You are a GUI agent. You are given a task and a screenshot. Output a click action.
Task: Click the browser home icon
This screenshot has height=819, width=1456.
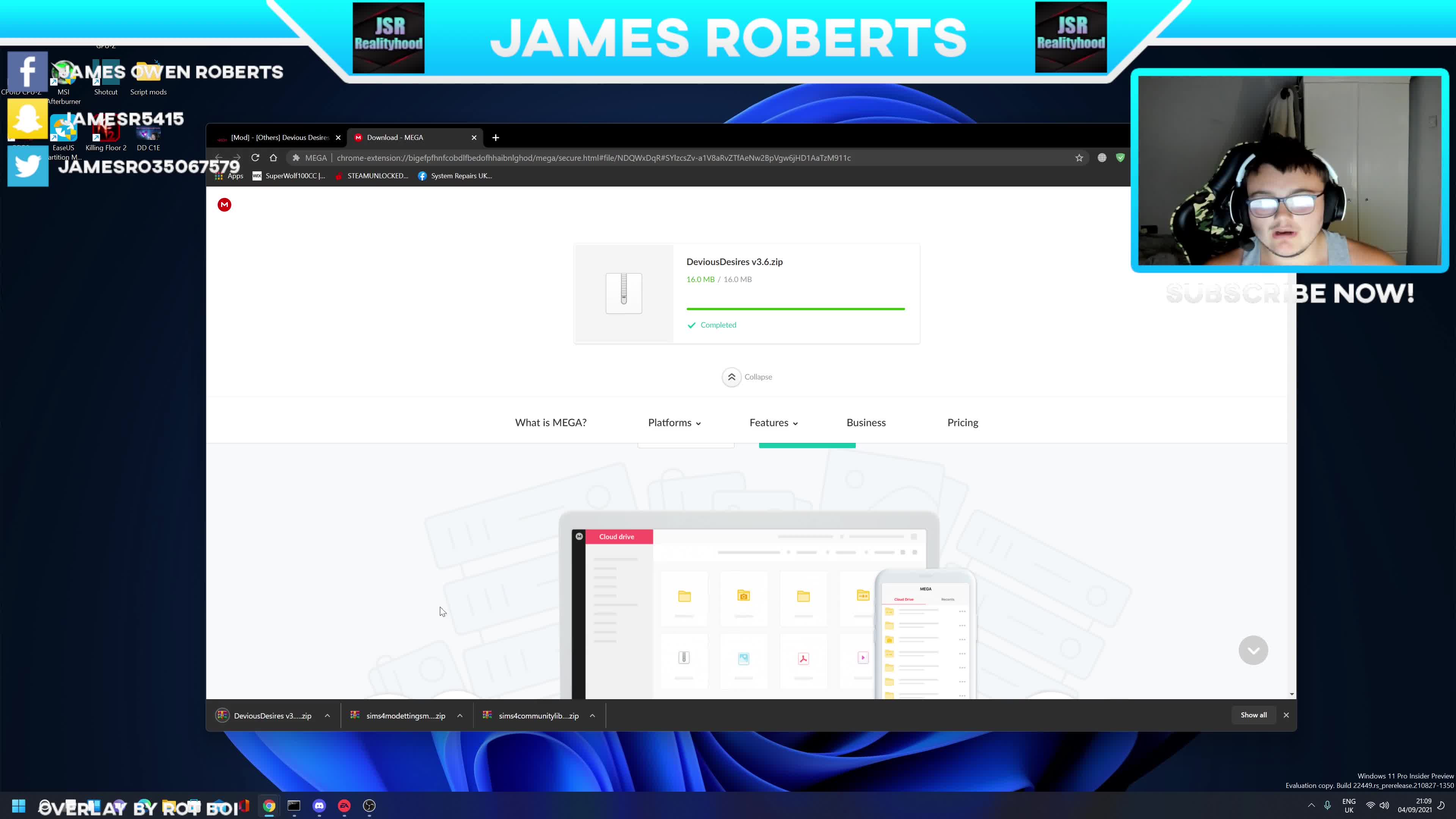pos(273,158)
